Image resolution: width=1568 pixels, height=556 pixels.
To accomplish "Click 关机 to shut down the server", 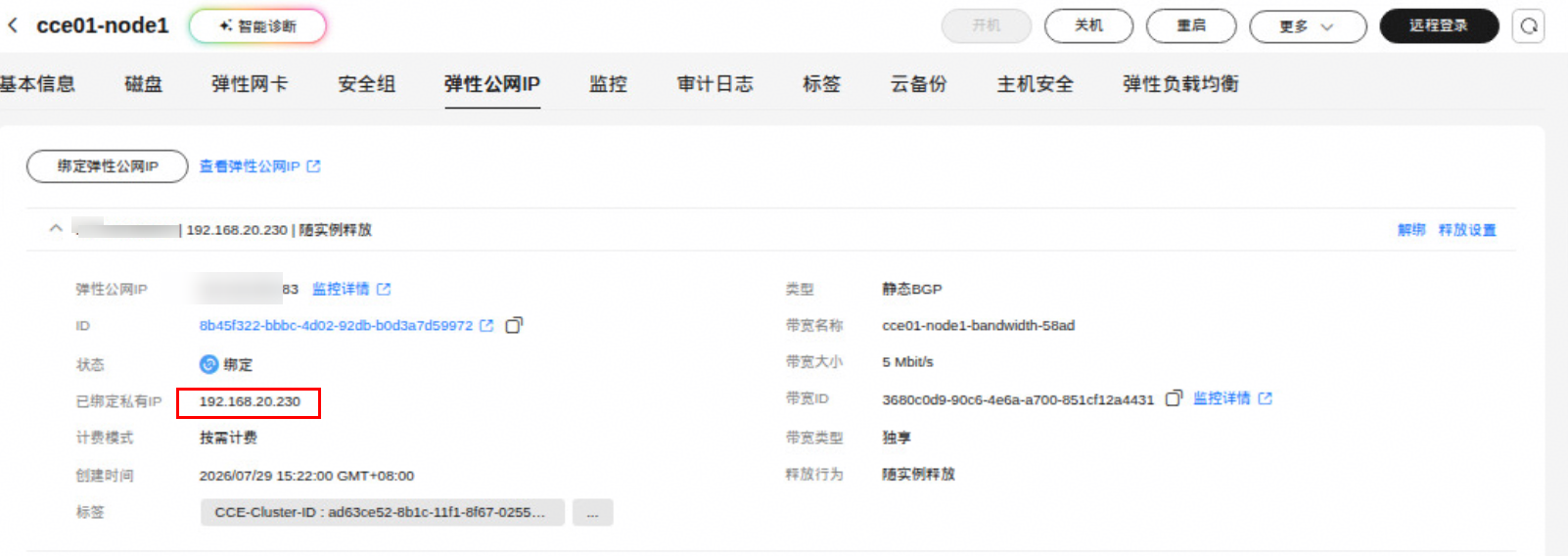I will [x=1088, y=25].
